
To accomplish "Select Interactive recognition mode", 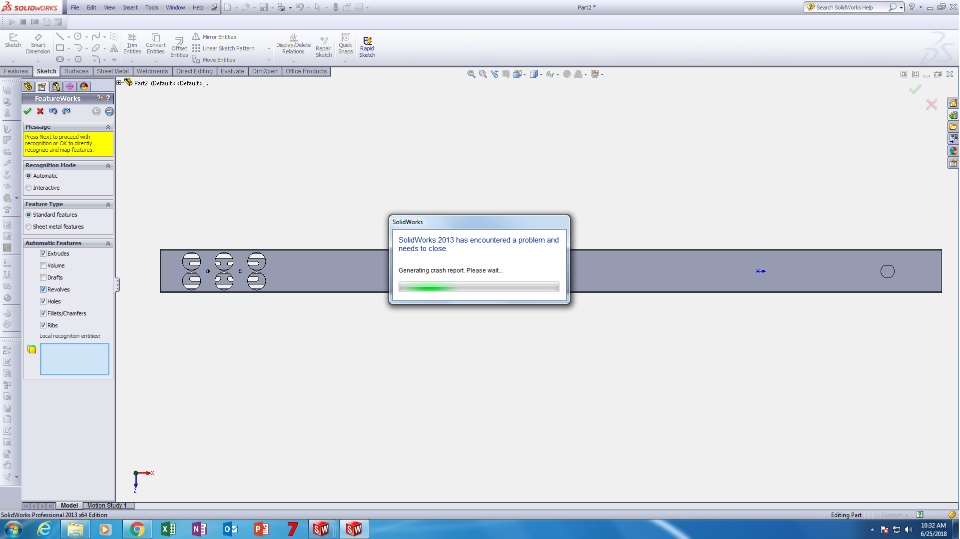I will [x=28, y=188].
